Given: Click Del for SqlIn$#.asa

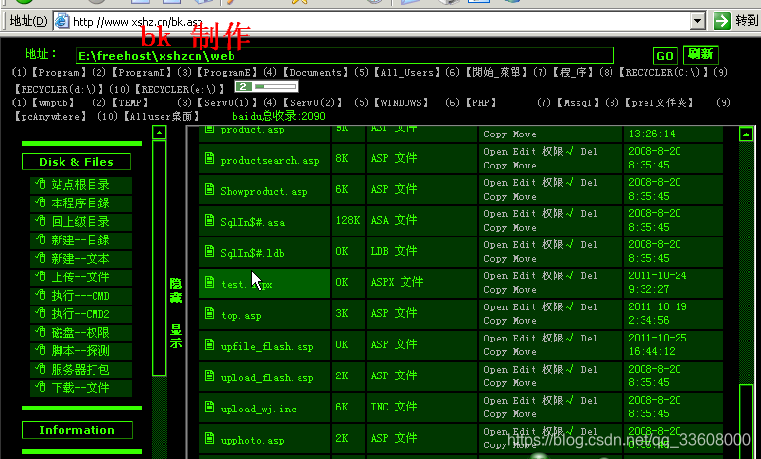Looking at the screenshot, I should 589,213.
